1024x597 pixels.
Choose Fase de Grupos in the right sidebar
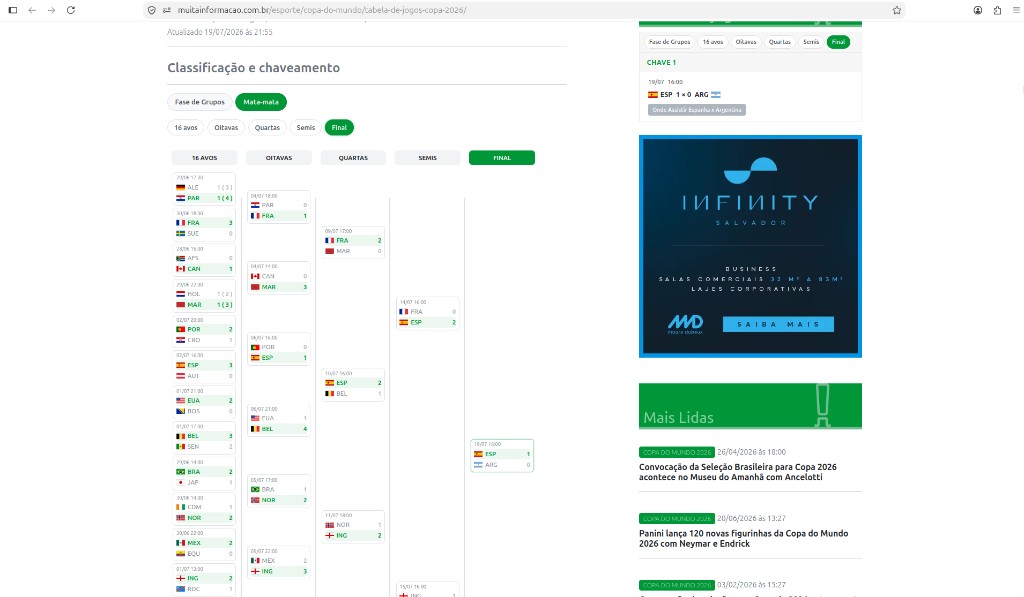[x=669, y=42]
